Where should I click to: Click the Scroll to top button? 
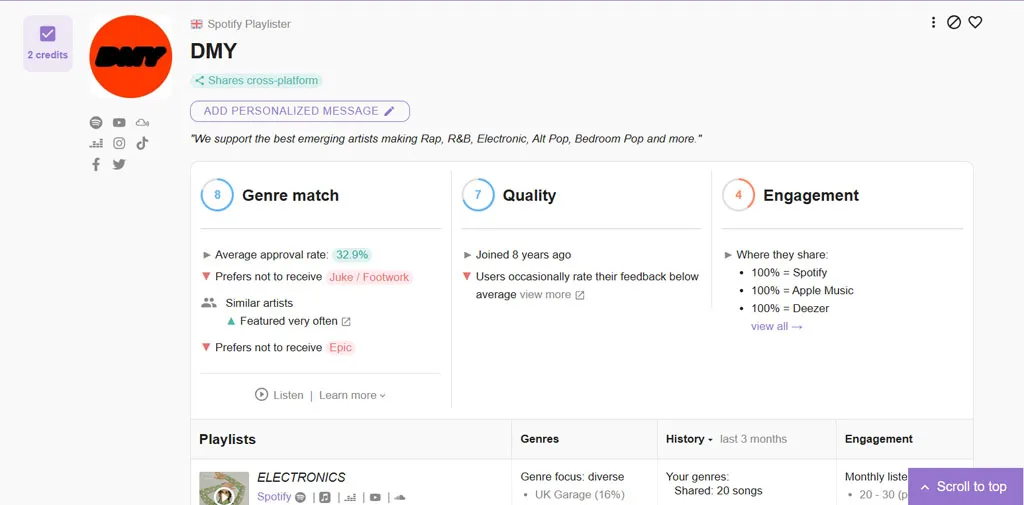(x=964, y=486)
